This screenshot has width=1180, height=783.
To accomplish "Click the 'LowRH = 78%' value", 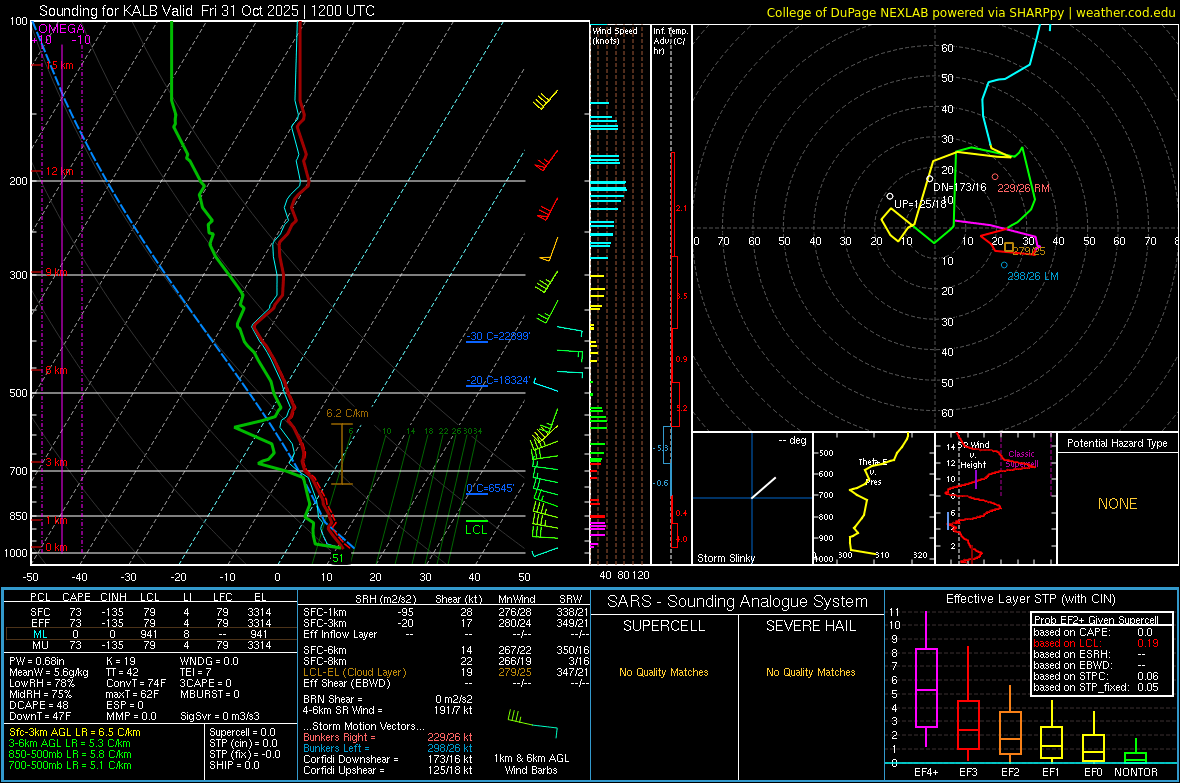I will [x=42, y=684].
